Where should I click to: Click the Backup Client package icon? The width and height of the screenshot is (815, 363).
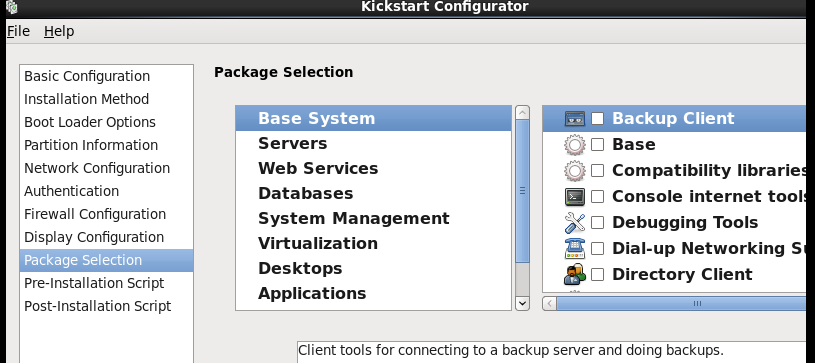(x=574, y=119)
